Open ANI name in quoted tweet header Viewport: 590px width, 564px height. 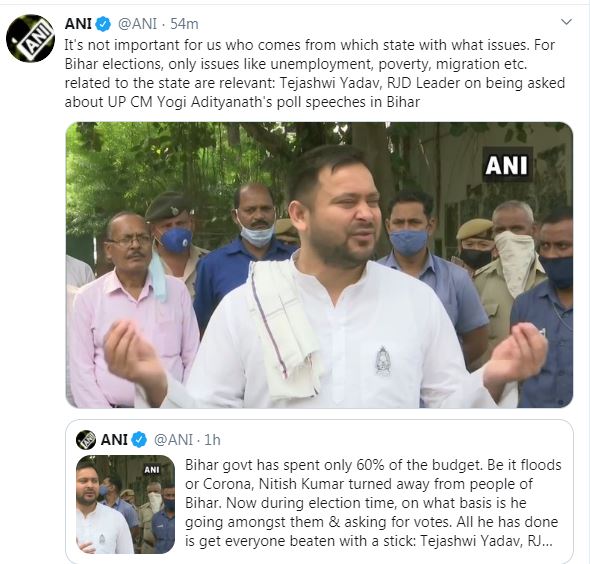click(x=114, y=439)
